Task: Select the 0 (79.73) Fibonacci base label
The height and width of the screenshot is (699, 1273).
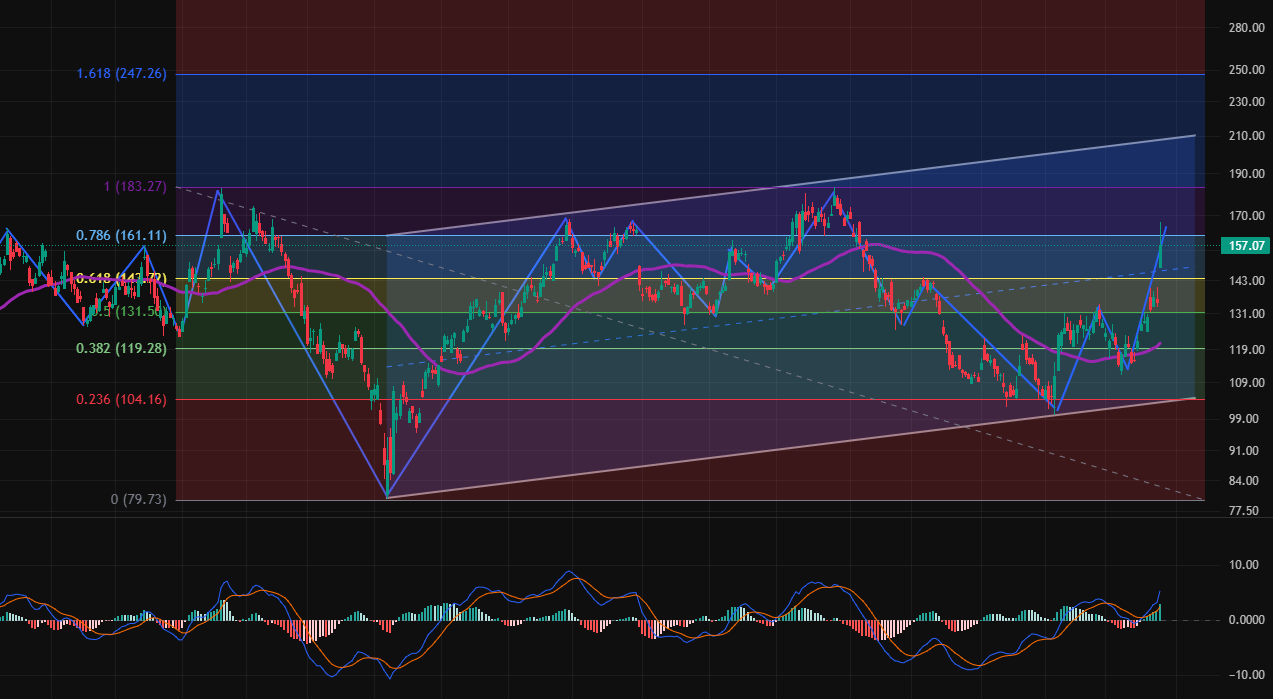Action: (x=138, y=499)
